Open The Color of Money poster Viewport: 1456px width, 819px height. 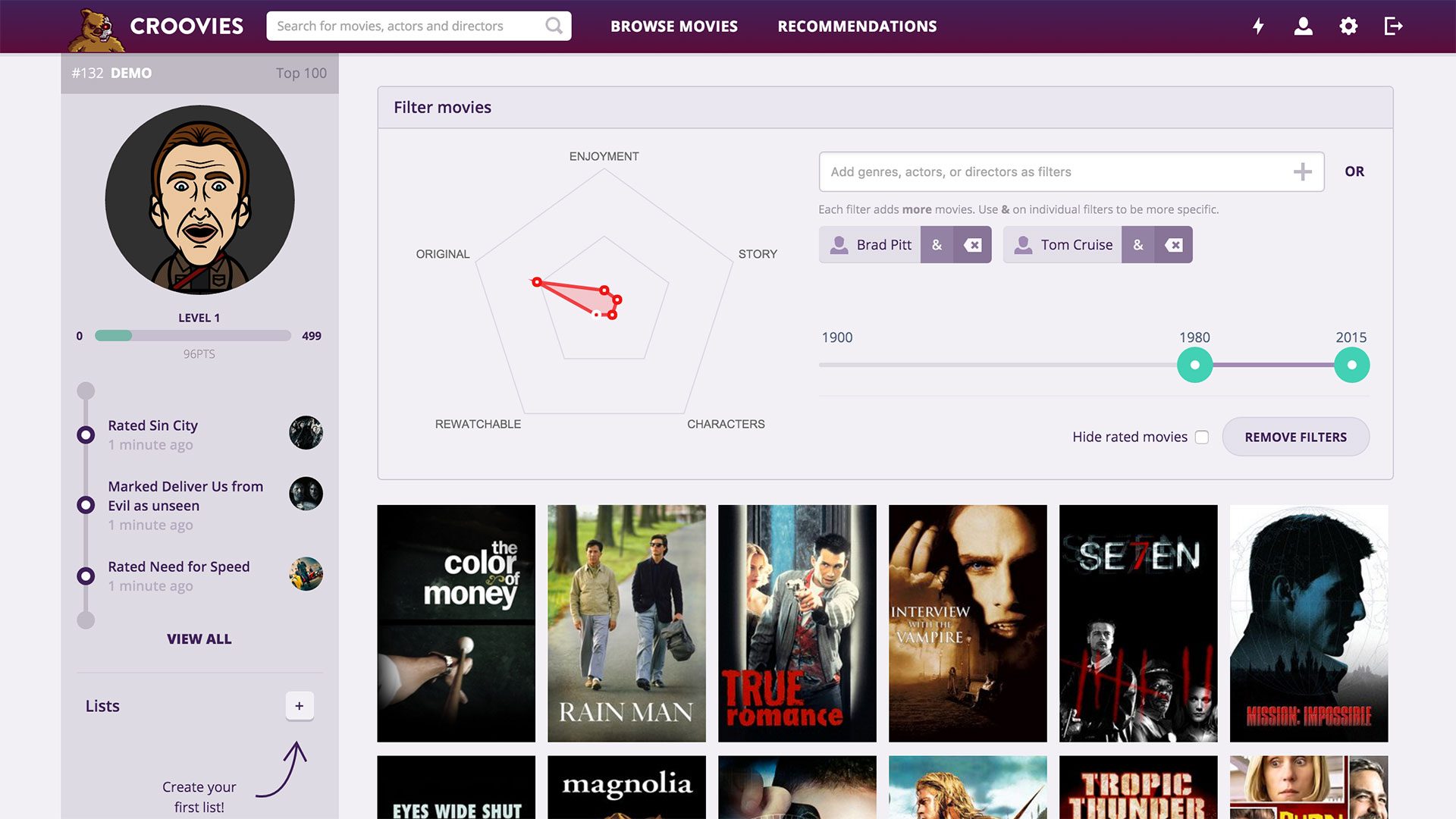(x=456, y=623)
